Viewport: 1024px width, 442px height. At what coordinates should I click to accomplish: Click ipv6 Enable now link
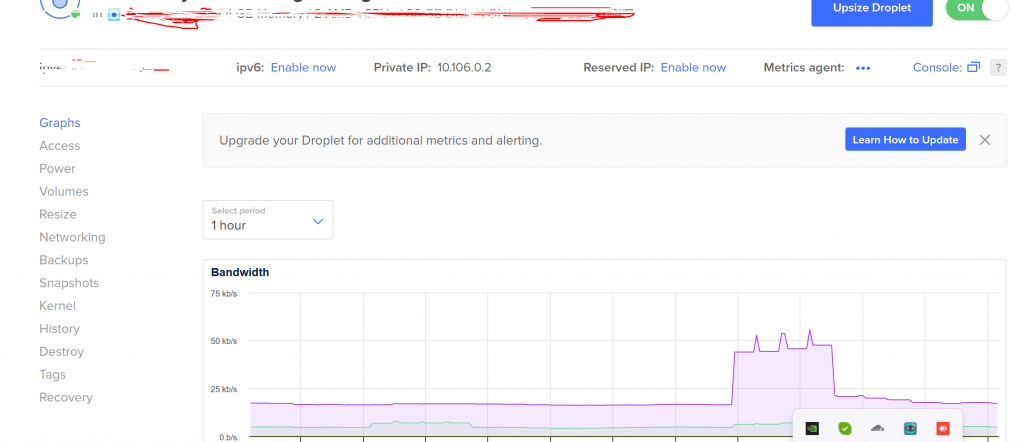[x=303, y=68]
